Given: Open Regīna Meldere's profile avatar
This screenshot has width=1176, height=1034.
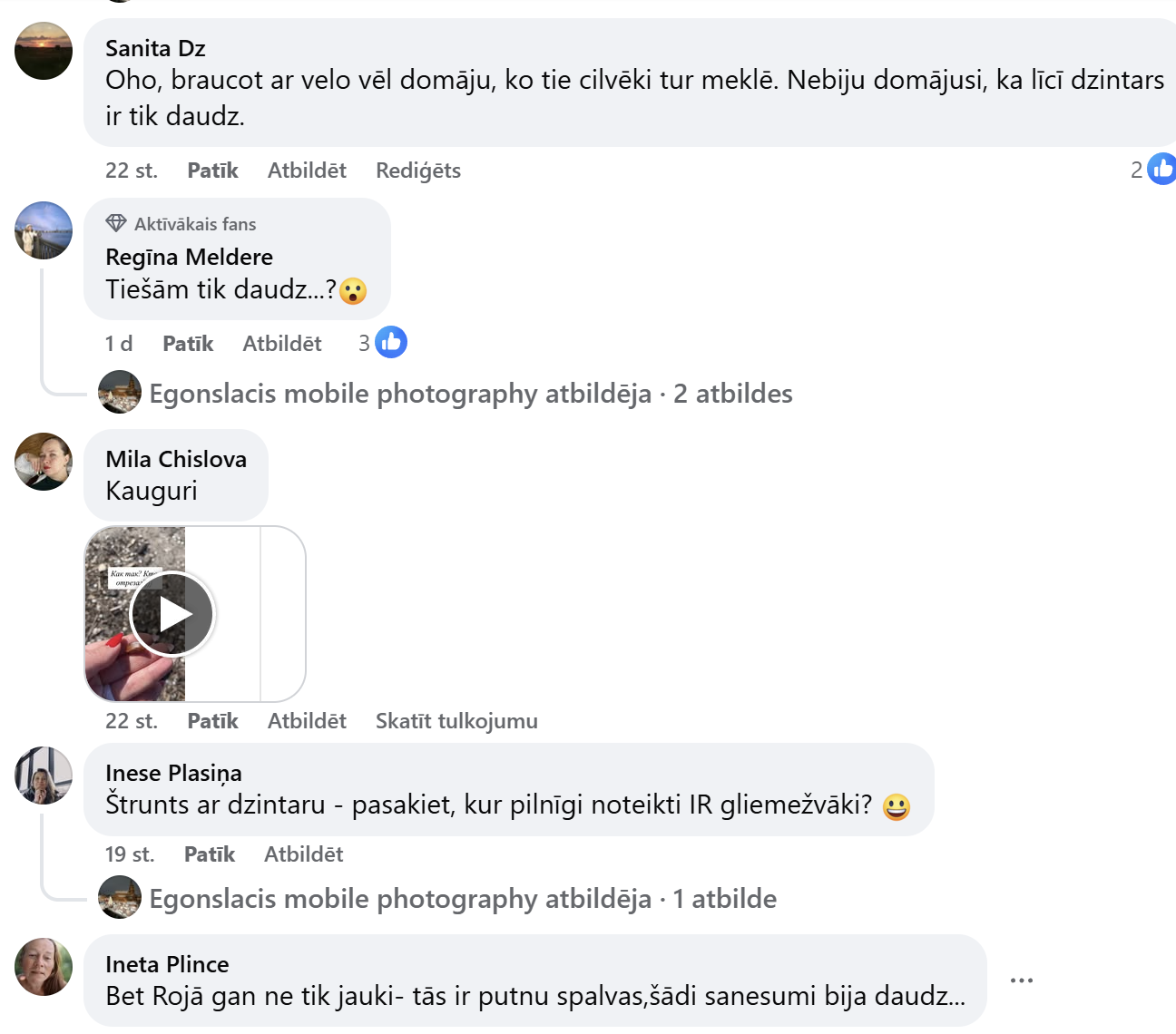Looking at the screenshot, I should coord(44,230).
